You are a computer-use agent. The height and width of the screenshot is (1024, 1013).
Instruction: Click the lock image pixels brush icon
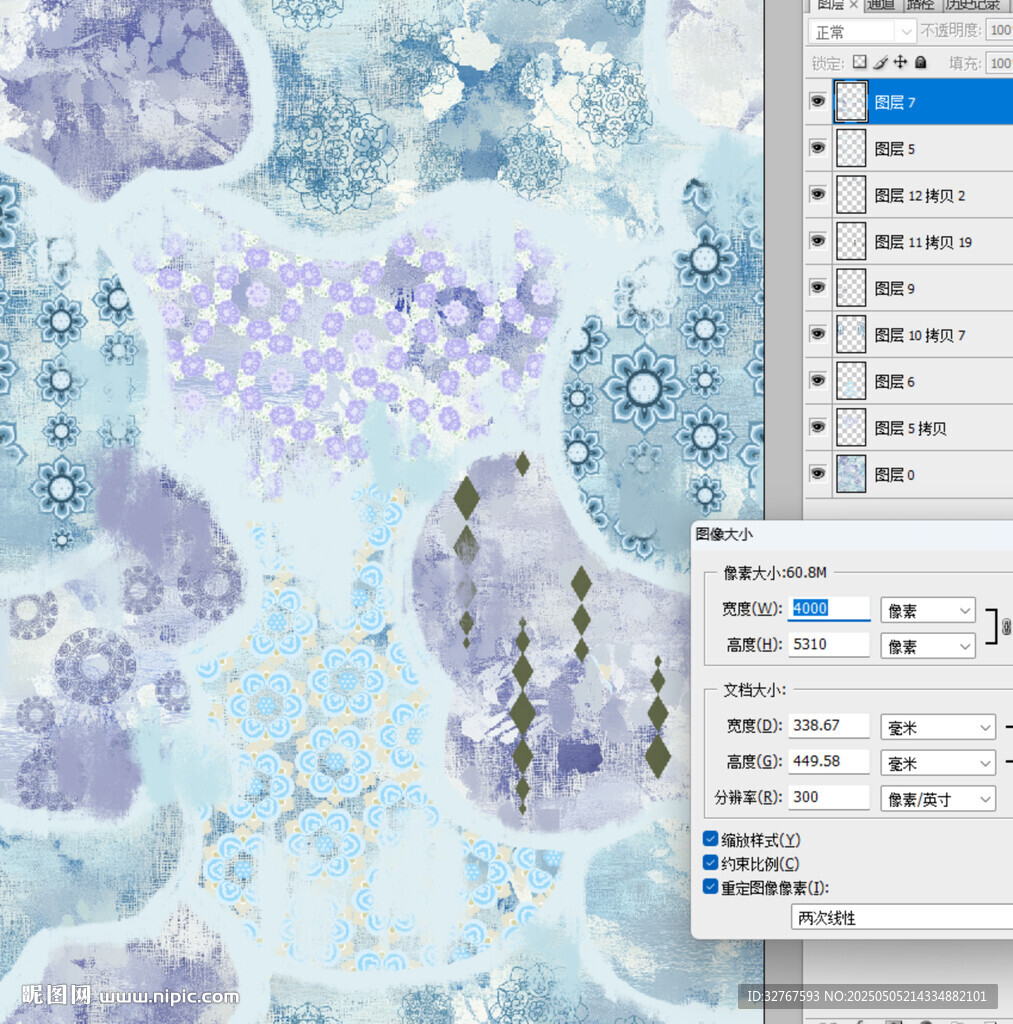880,62
